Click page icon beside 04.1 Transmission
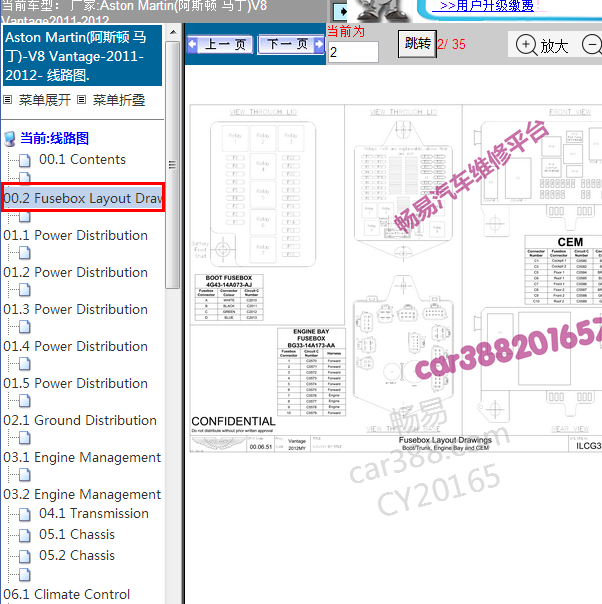 click(25, 514)
